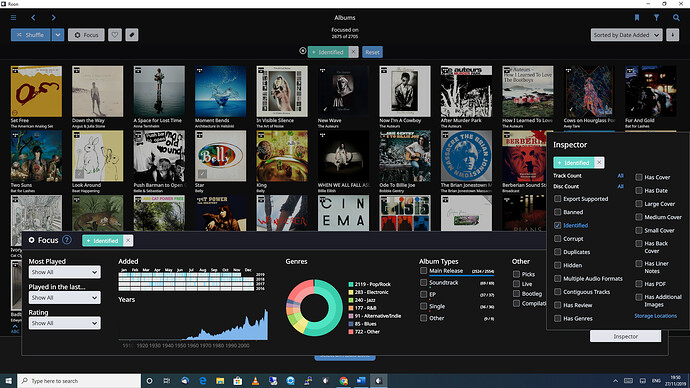690x388 pixels.
Task: Click the Years histogram chart
Action: point(193,324)
